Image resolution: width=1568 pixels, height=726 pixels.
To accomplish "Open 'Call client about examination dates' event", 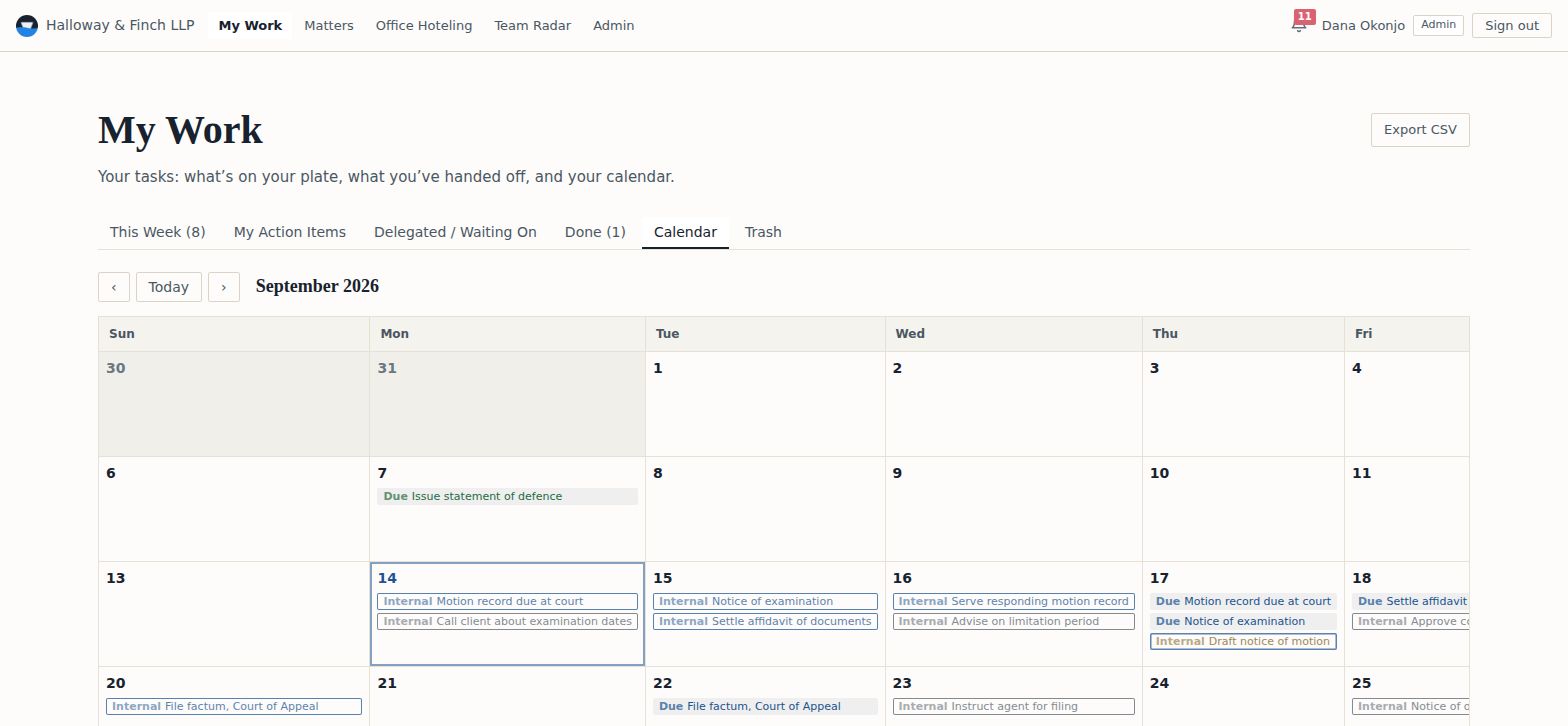I will [507, 621].
